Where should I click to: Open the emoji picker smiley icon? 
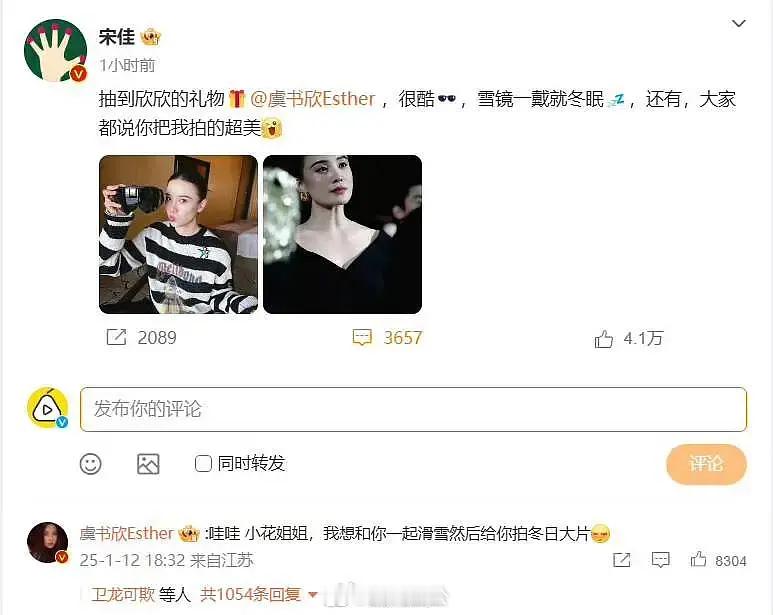tap(91, 464)
